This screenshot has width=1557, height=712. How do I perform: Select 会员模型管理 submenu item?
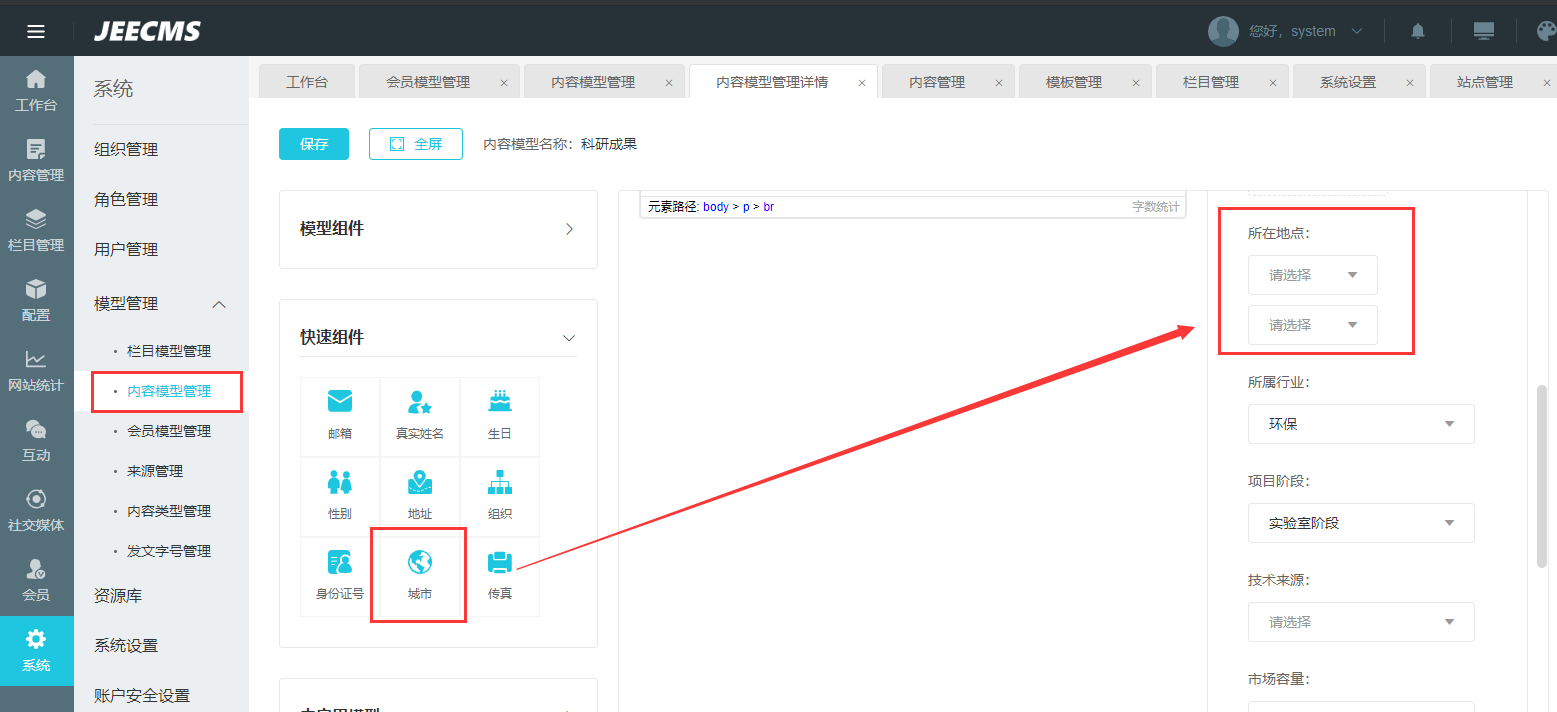[169, 432]
